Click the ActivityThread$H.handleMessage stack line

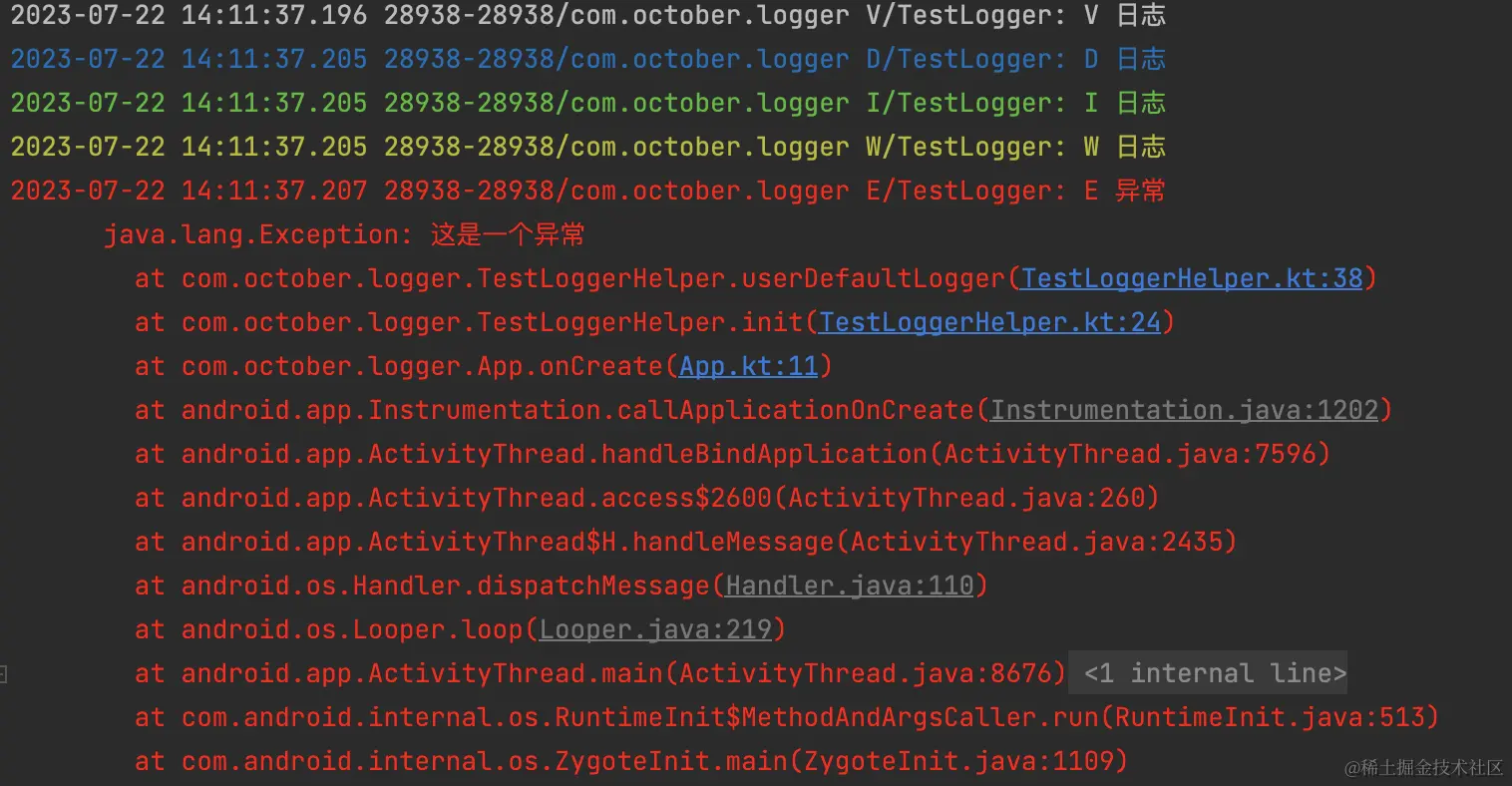click(686, 542)
